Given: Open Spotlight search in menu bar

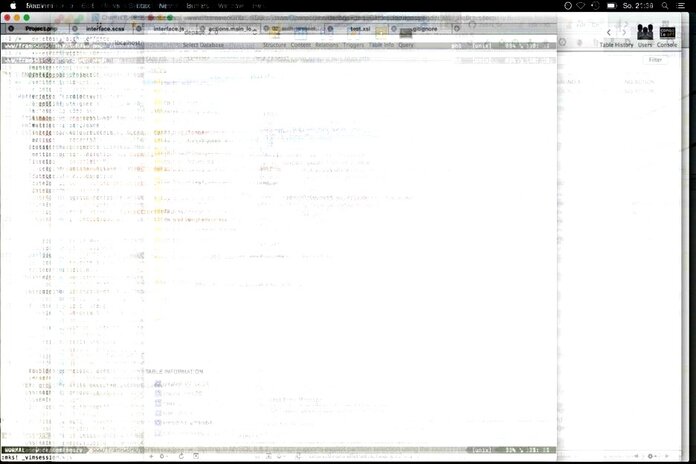Looking at the screenshot, I should 665,6.
